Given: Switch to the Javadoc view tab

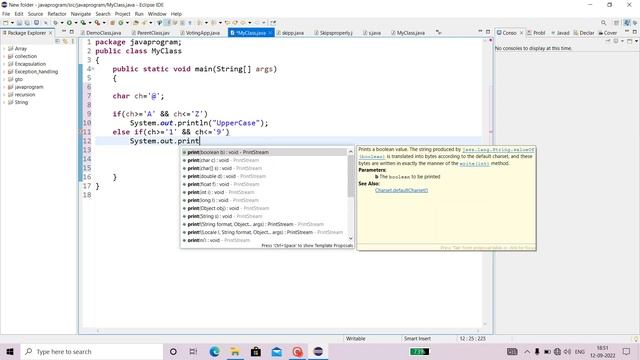Looking at the screenshot, I should [560, 33].
